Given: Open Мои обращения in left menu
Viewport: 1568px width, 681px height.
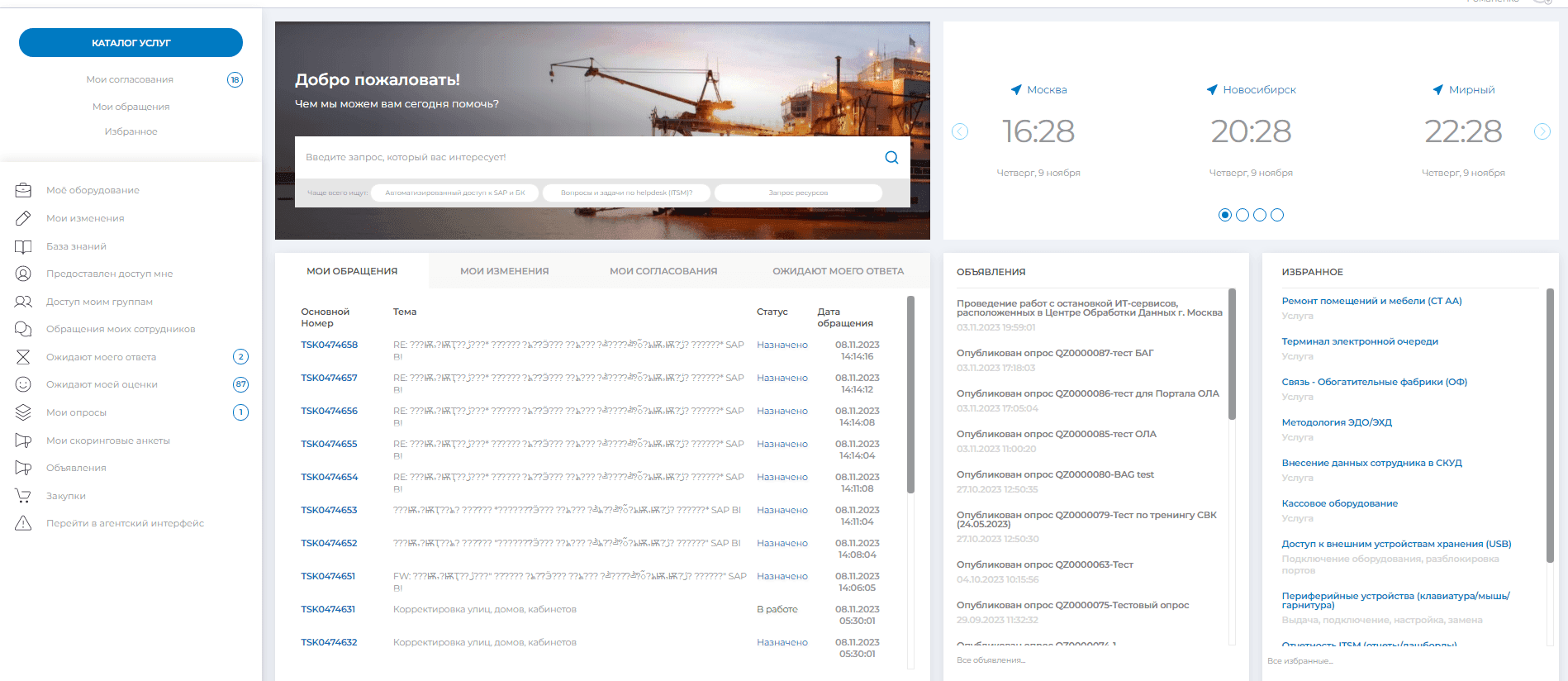Looking at the screenshot, I should coord(131,107).
